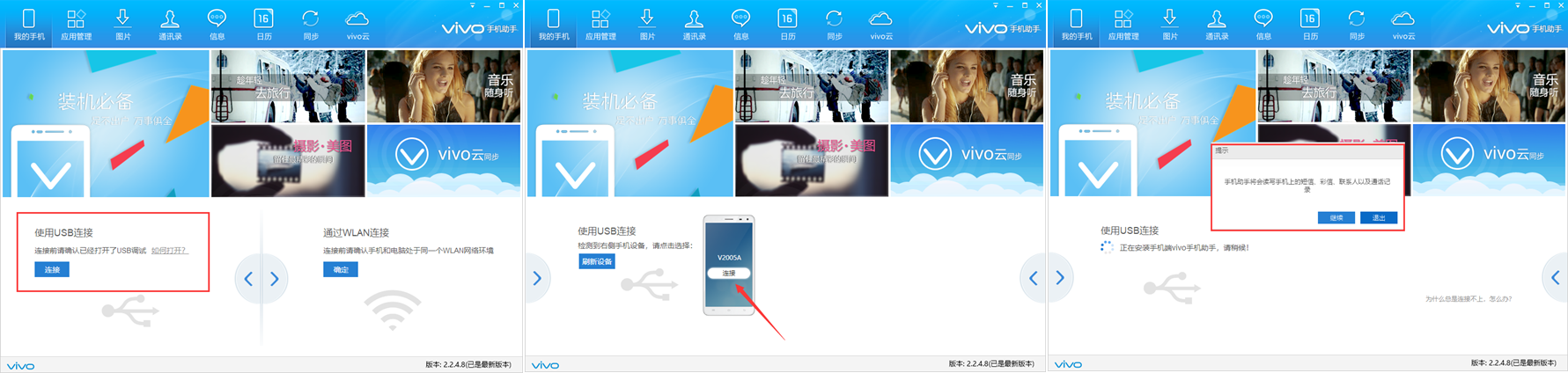Click 如何打开? link in left window
The height and width of the screenshot is (373, 1568).
[169, 251]
